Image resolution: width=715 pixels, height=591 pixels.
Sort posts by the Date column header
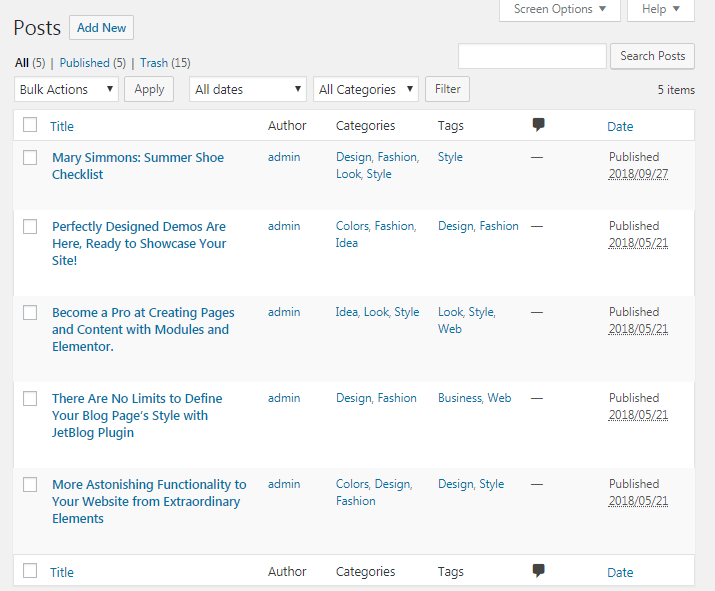tap(620, 126)
